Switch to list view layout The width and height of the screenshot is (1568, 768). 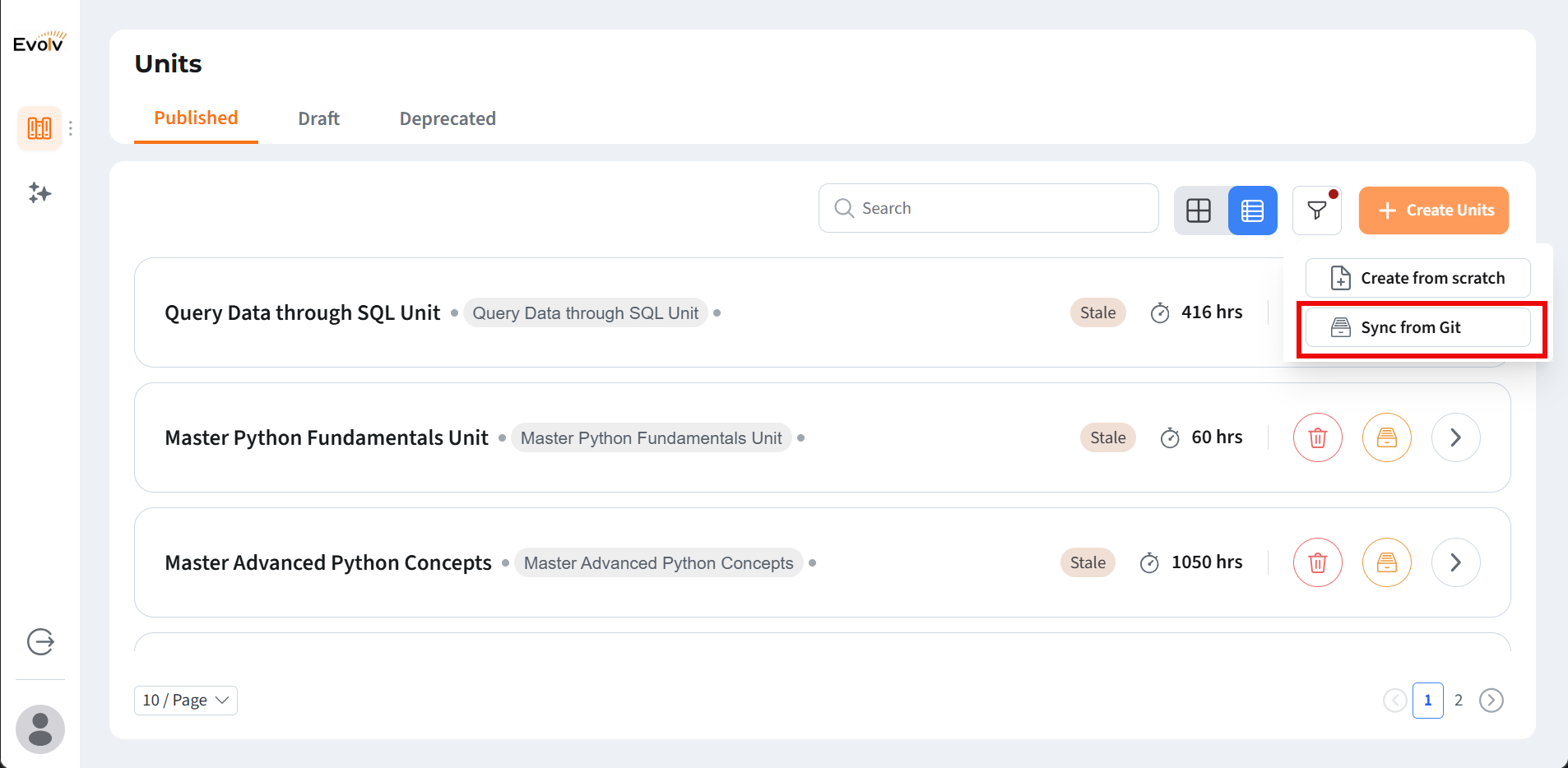coord(1252,211)
